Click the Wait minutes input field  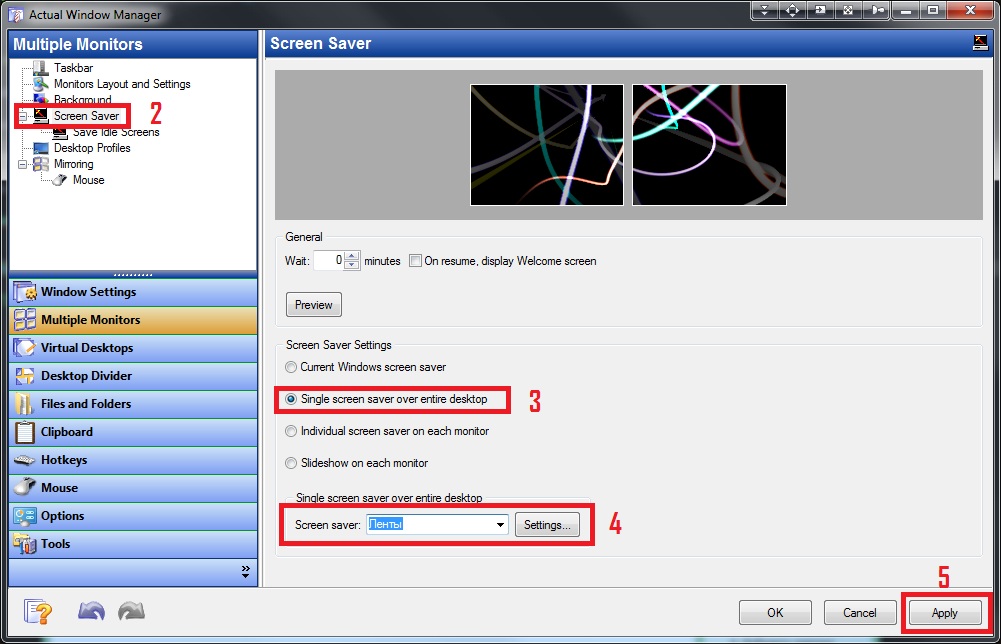tap(329, 260)
